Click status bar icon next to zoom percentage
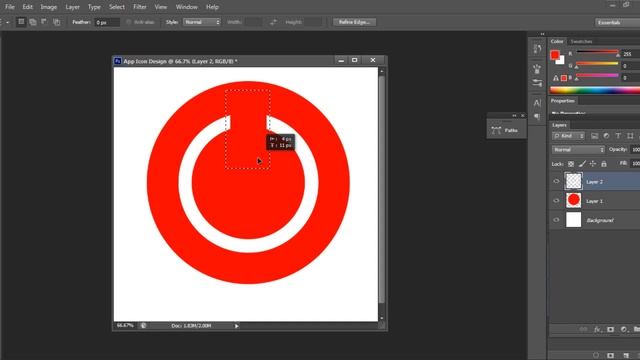This screenshot has height=360, width=640. tap(143, 326)
